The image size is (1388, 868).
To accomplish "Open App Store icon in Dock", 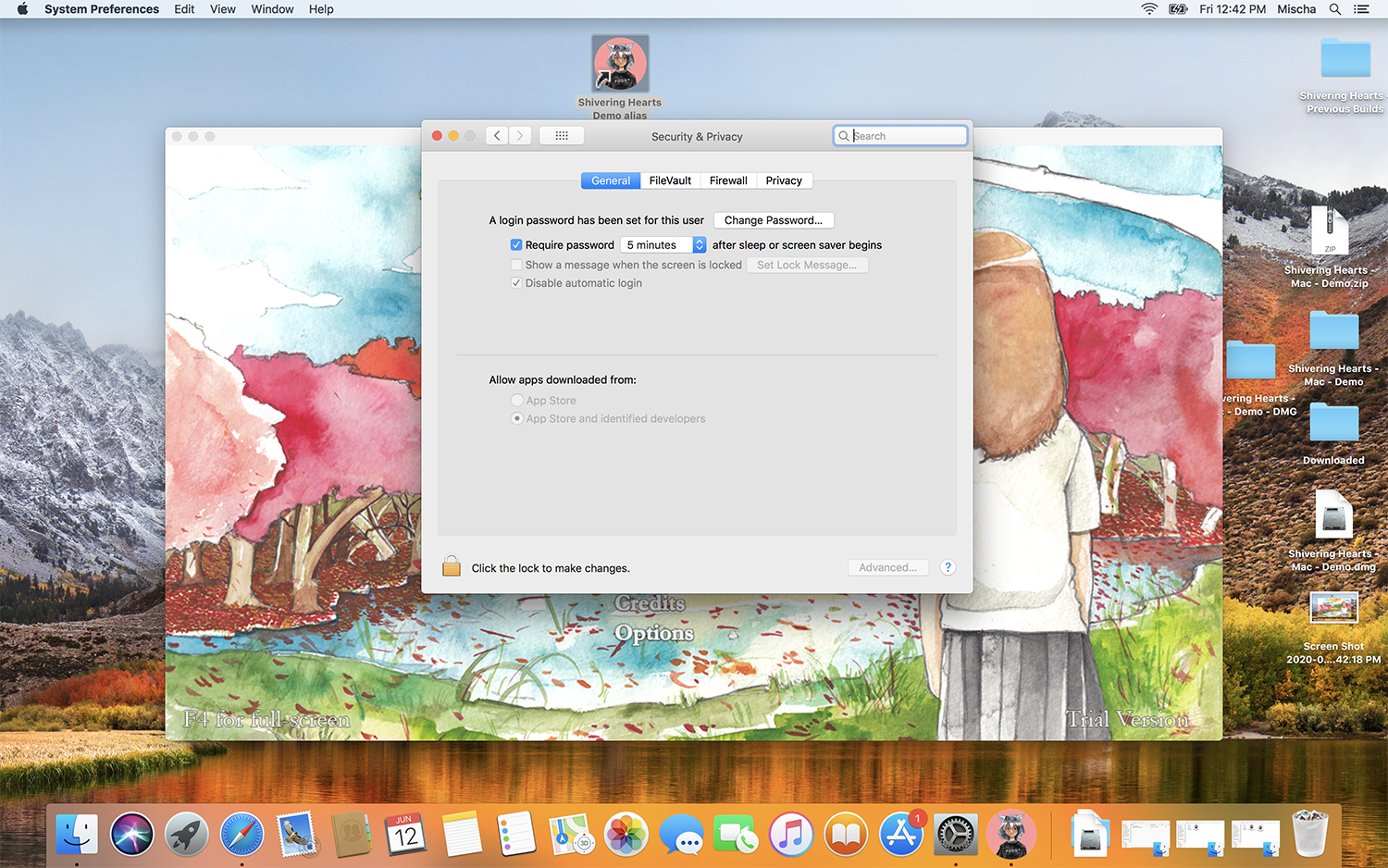I will pos(901,835).
